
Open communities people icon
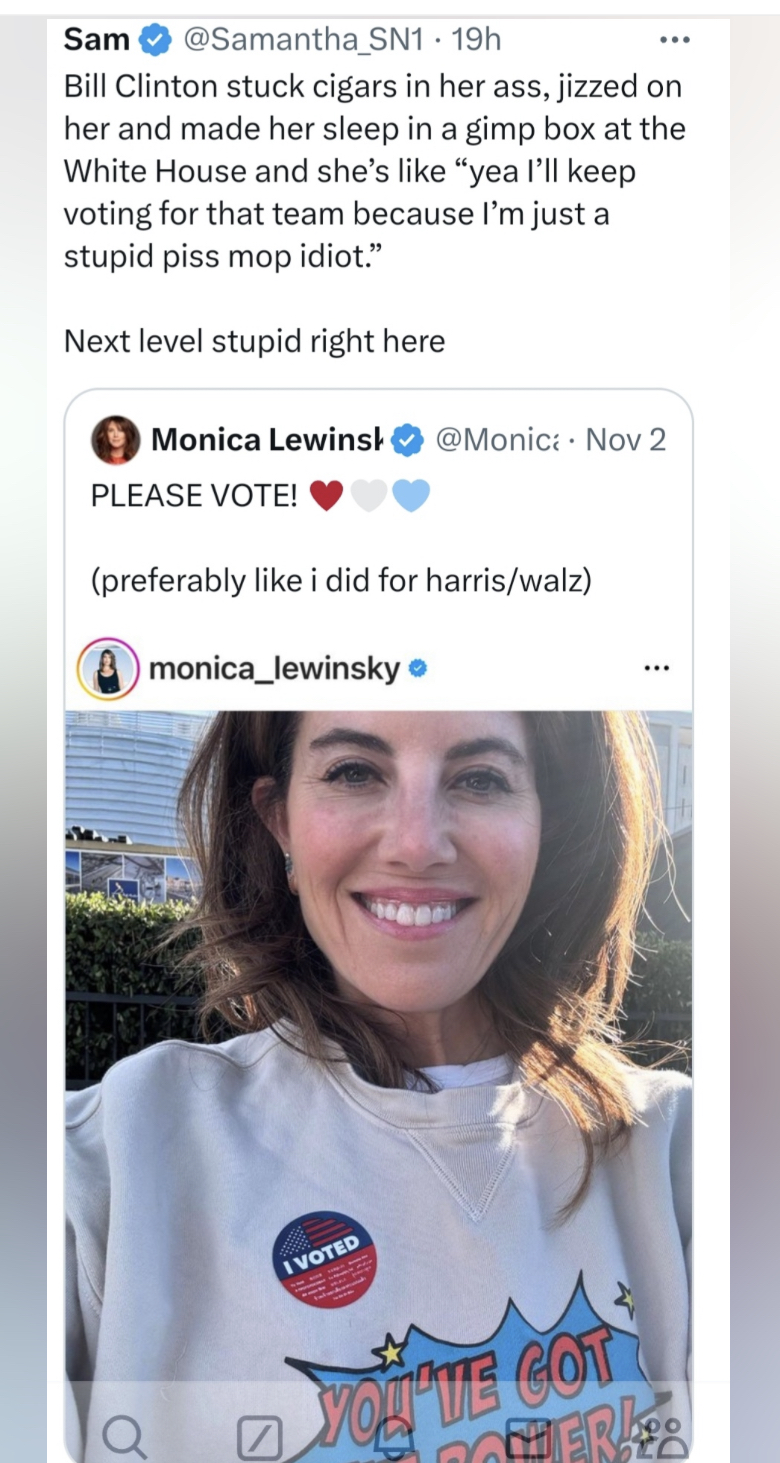664,1436
